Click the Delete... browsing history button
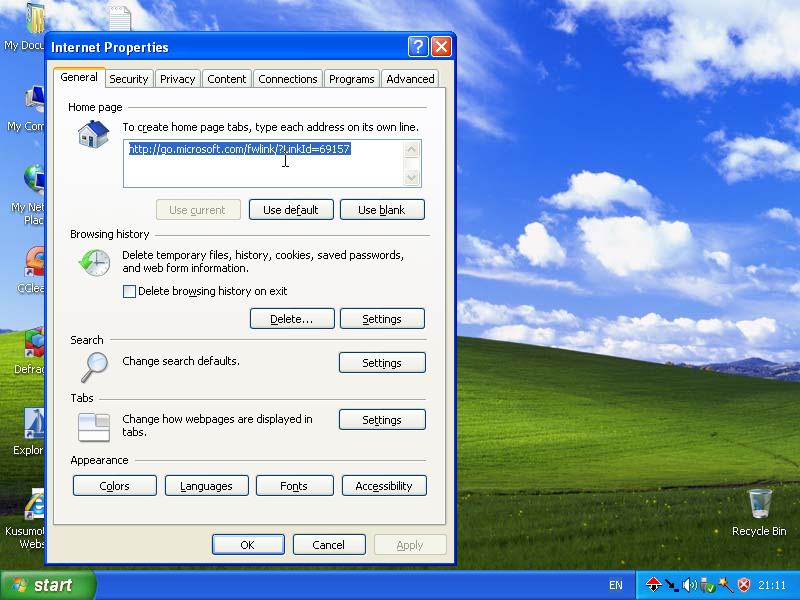Screen dimensions: 800x600 (x=292, y=319)
